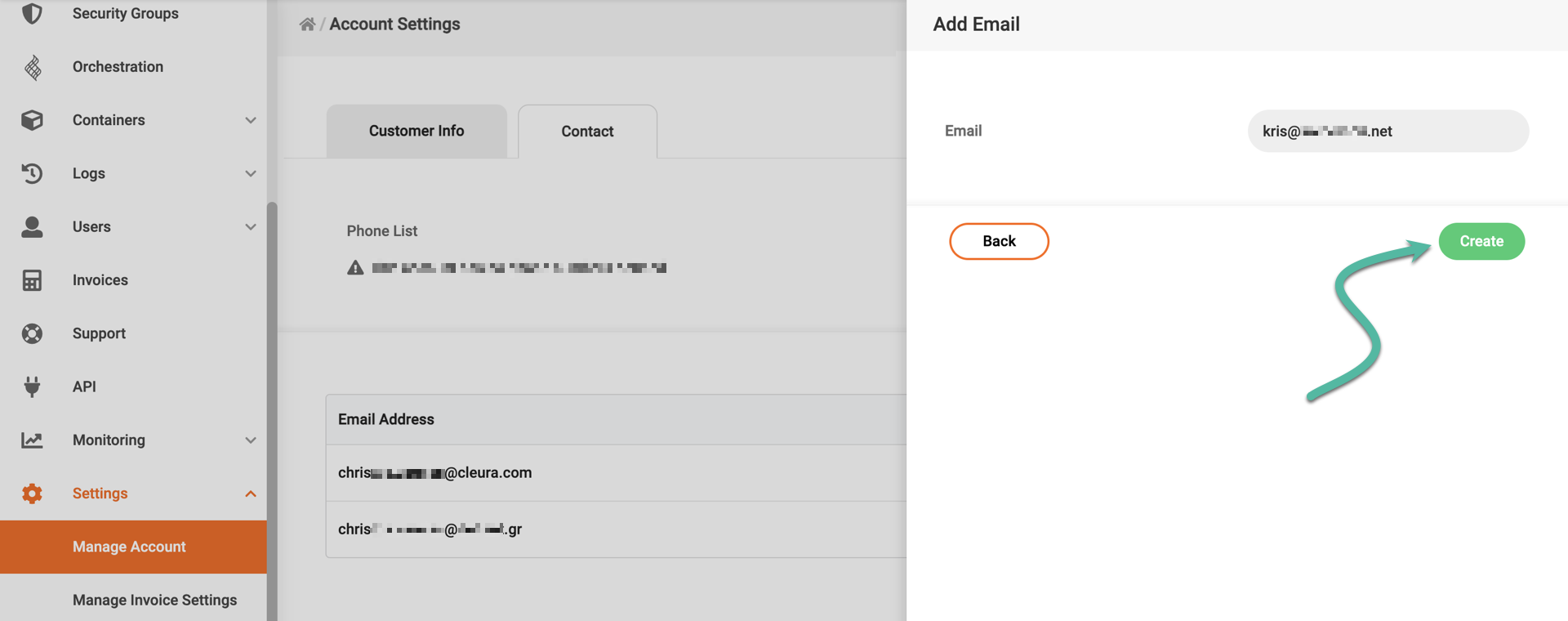Viewport: 1568px width, 621px height.
Task: Open Orchestration from the sidebar icon
Action: point(32,66)
